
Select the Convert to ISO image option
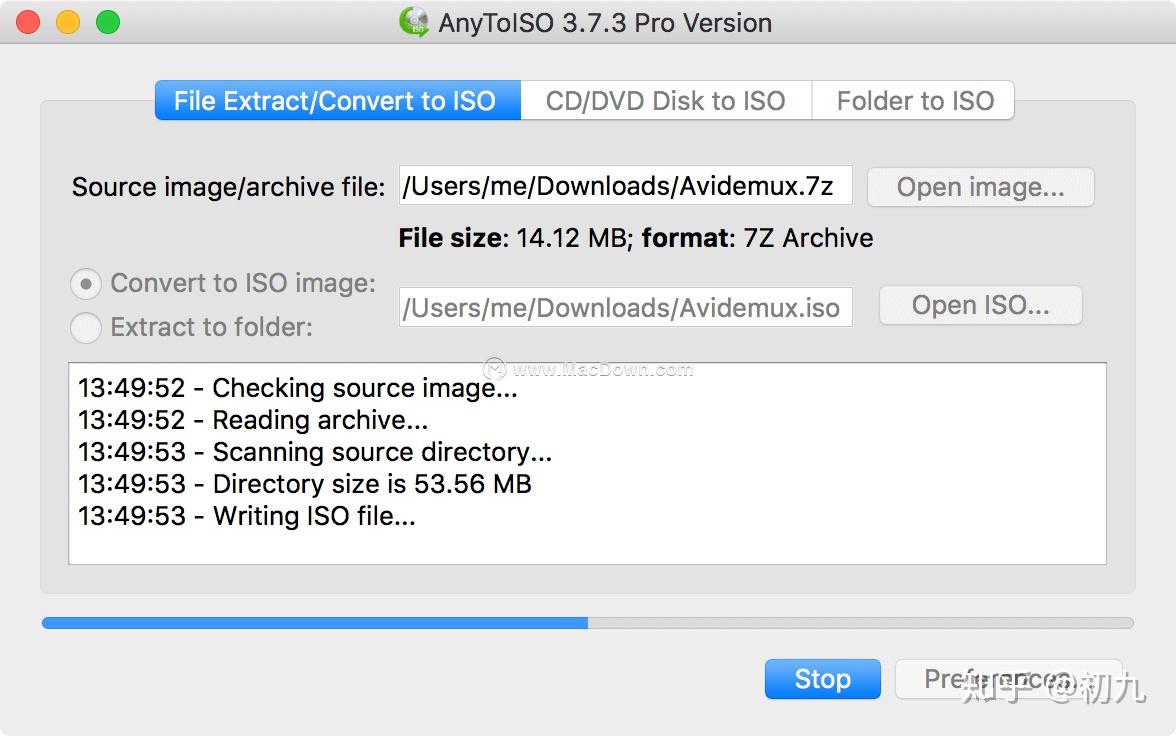pyautogui.click(x=86, y=283)
